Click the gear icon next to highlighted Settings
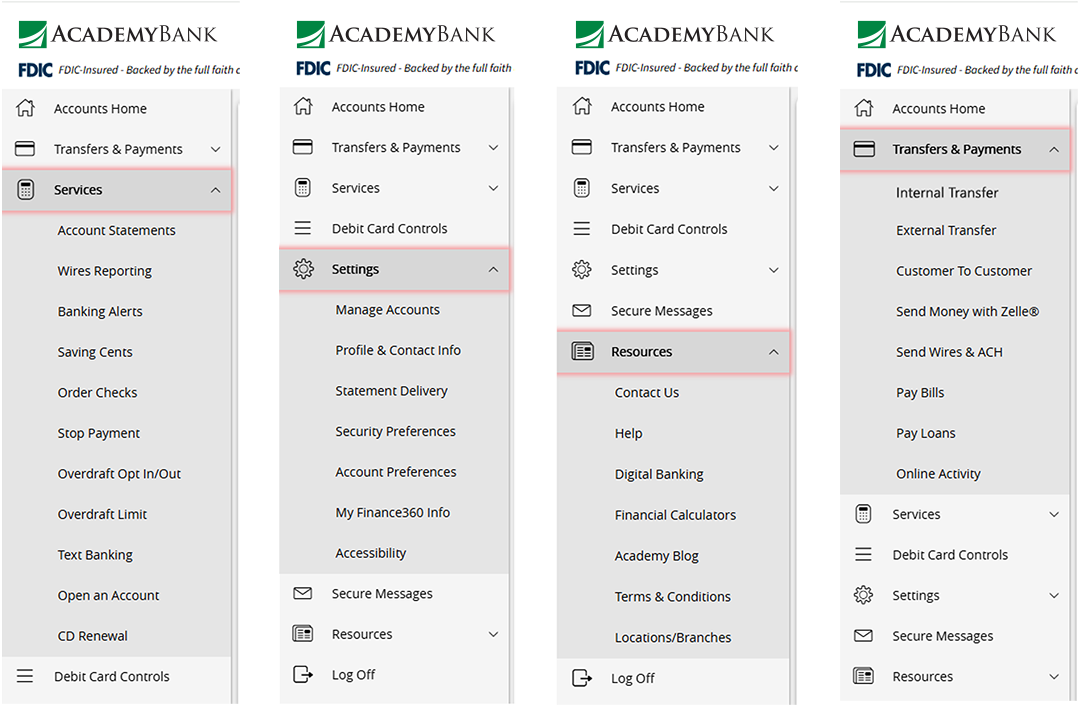1080x707 pixels. (303, 269)
